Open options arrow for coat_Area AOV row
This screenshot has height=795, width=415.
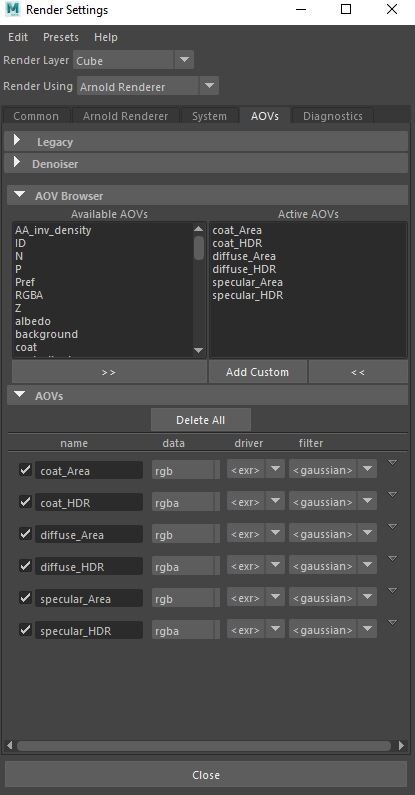point(392,462)
